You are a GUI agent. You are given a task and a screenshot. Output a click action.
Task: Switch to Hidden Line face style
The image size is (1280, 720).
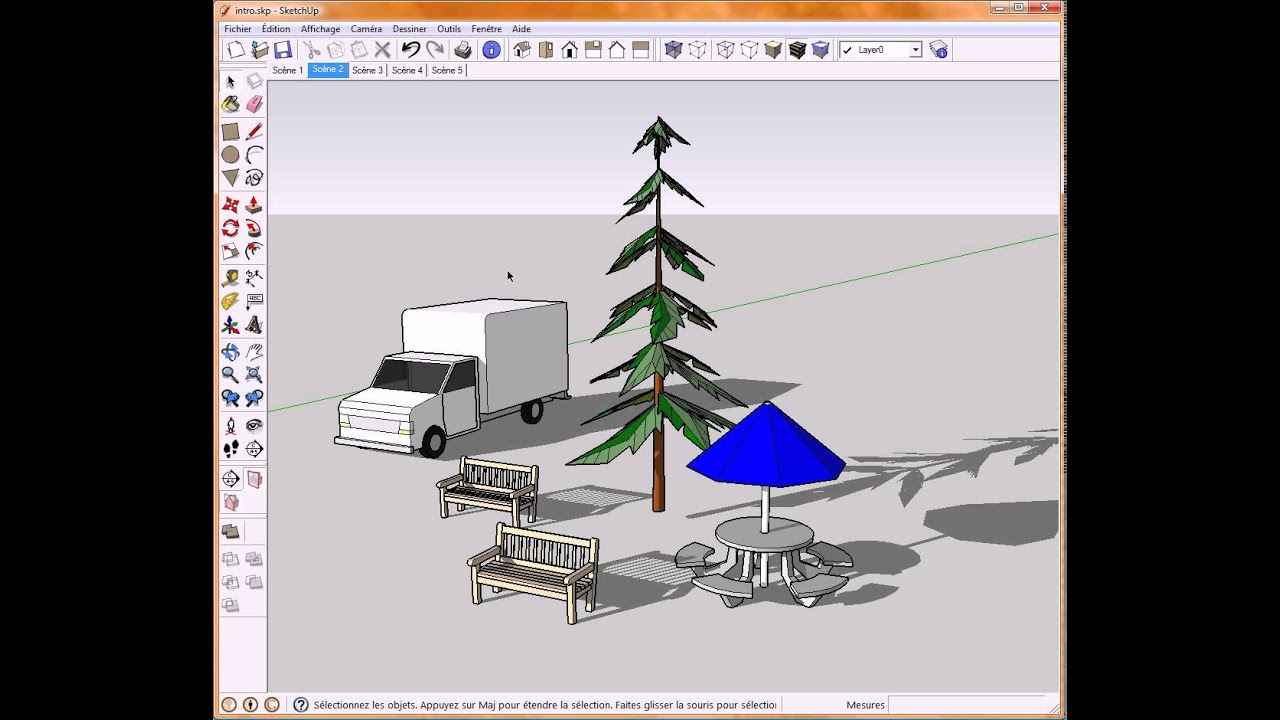pyautogui.click(x=749, y=49)
